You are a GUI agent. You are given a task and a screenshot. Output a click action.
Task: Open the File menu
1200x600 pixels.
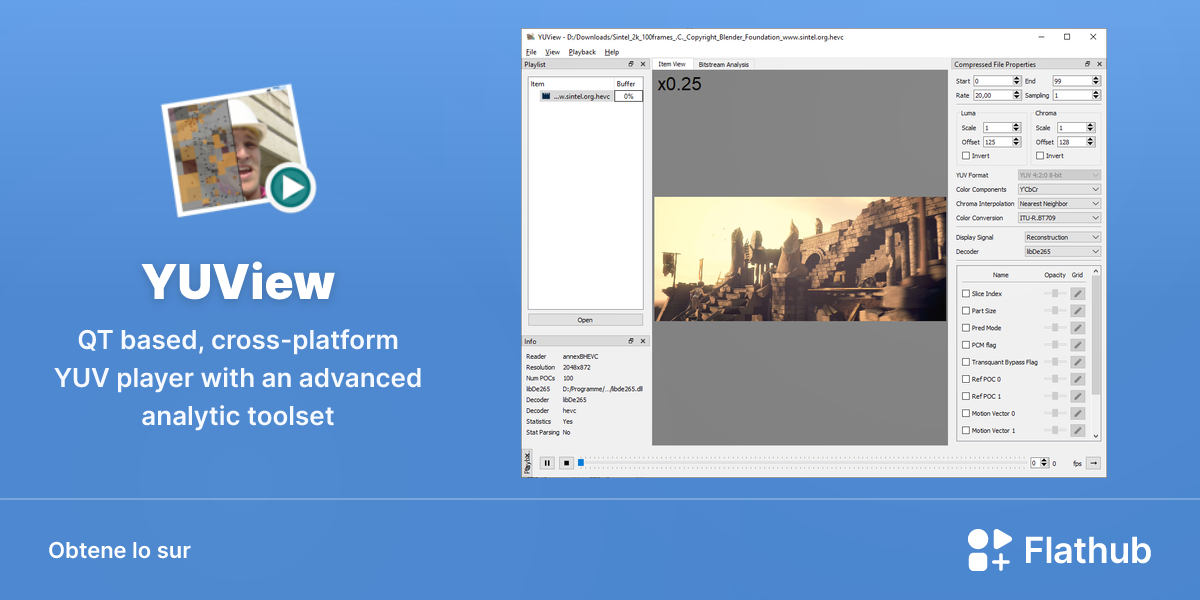coord(532,52)
